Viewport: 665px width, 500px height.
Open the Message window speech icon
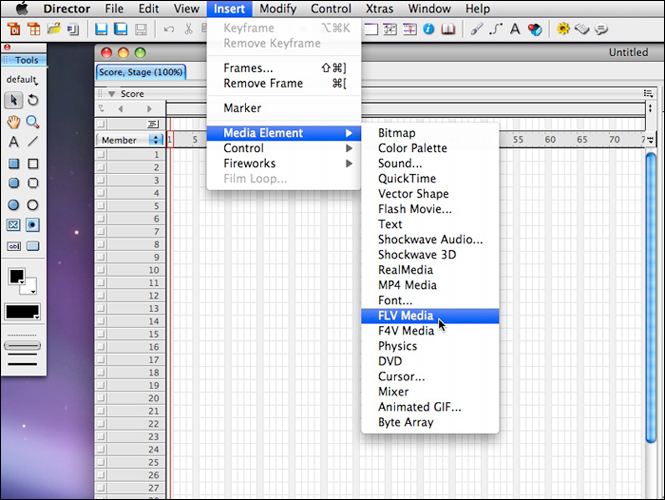[601, 29]
